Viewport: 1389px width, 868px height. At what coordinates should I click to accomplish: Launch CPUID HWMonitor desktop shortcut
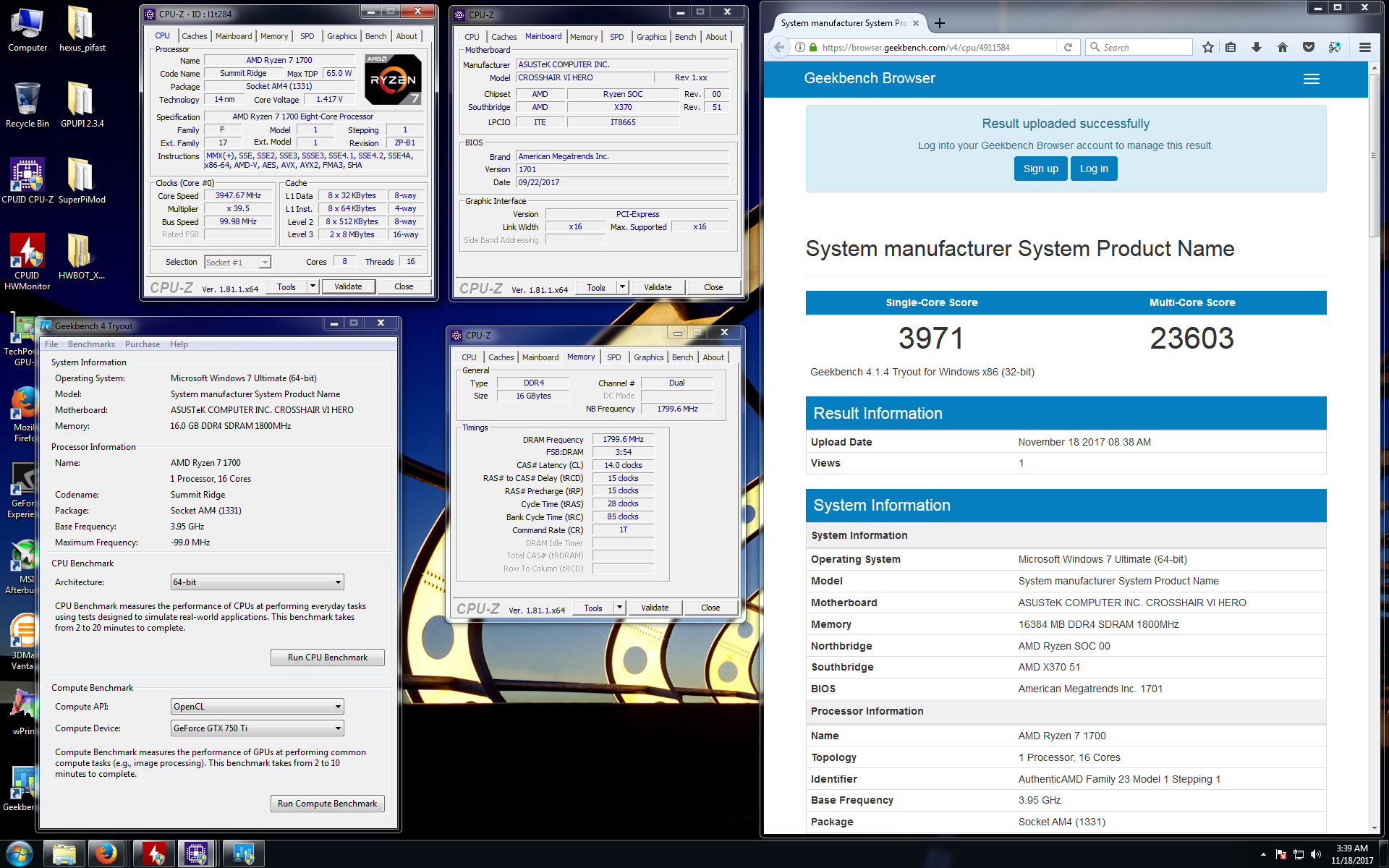click(27, 262)
